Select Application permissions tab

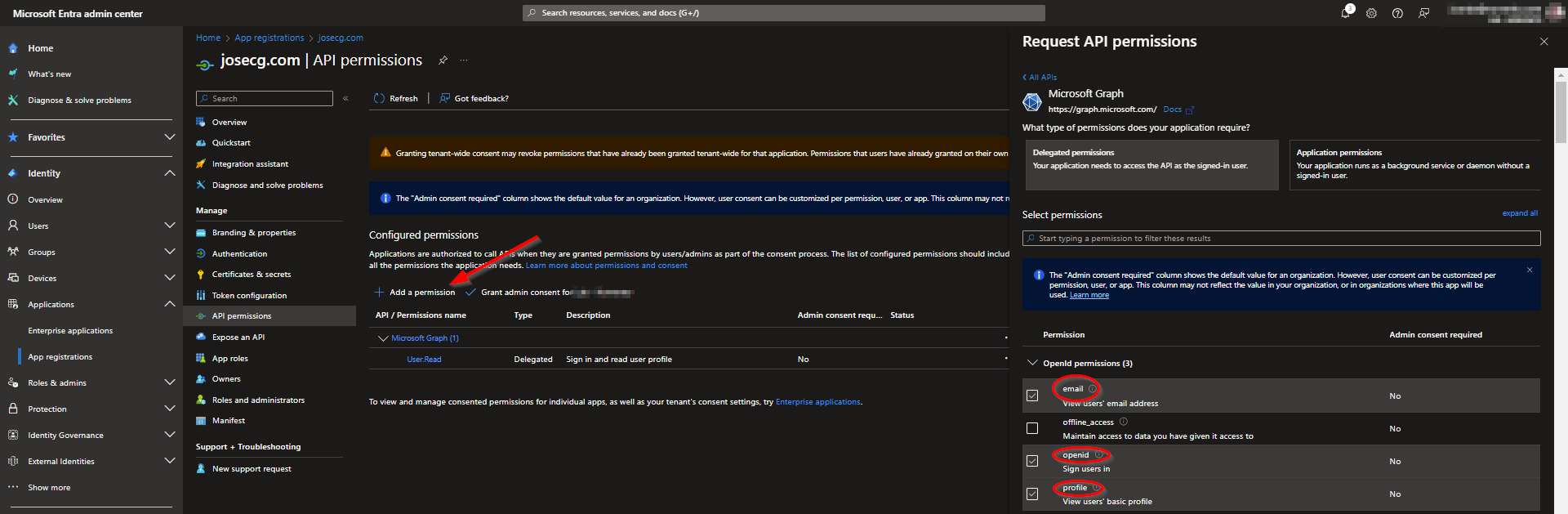[1414, 164]
